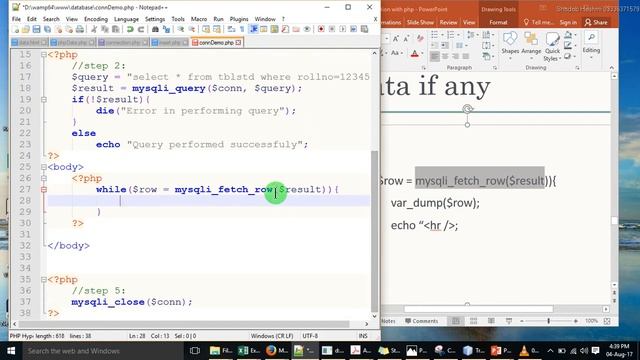Click the Comments button in PowerPoint status bar
This screenshot has height=360, width=640.
[x=421, y=321]
